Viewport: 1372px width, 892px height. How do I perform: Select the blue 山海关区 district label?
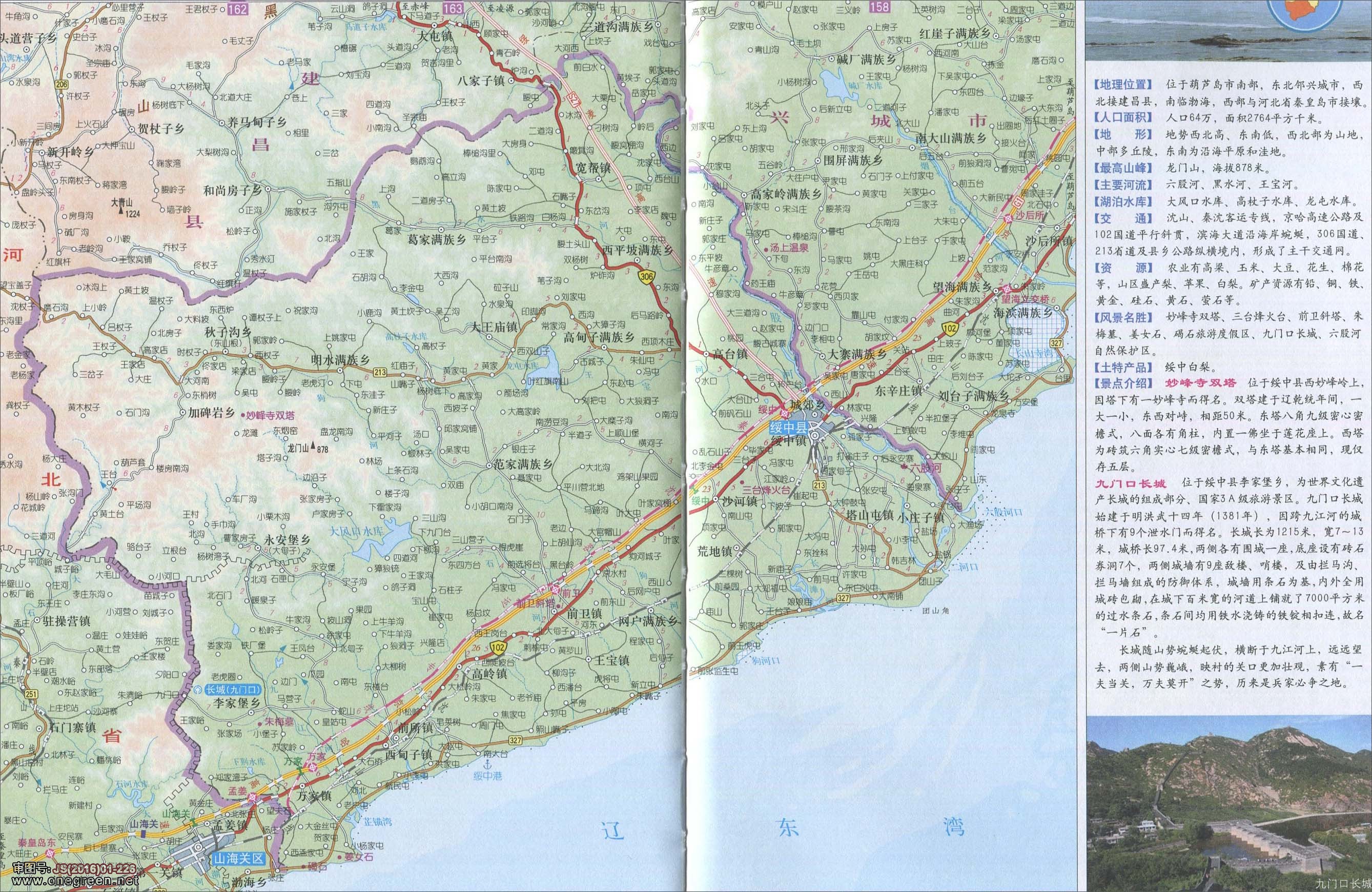click(x=238, y=859)
